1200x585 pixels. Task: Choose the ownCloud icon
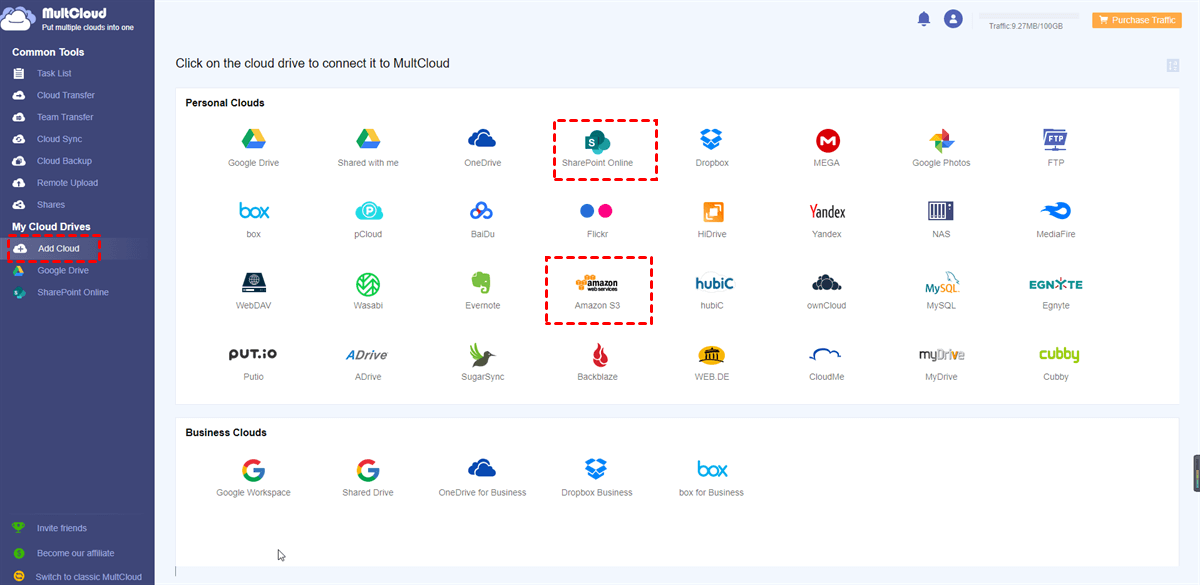tap(827, 291)
